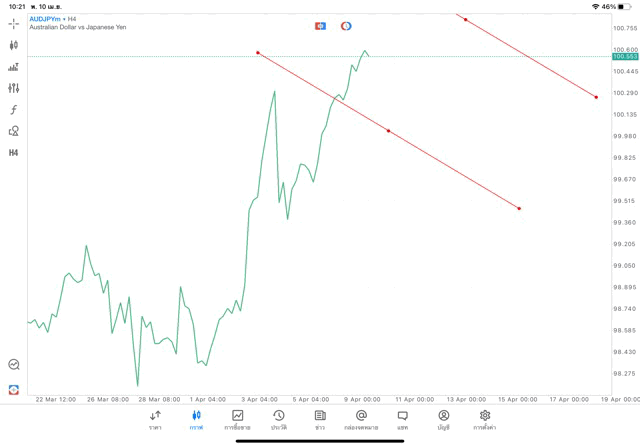Tap the red-blue rectangular trade panel icon
640x447 pixels.
[x=320, y=26]
